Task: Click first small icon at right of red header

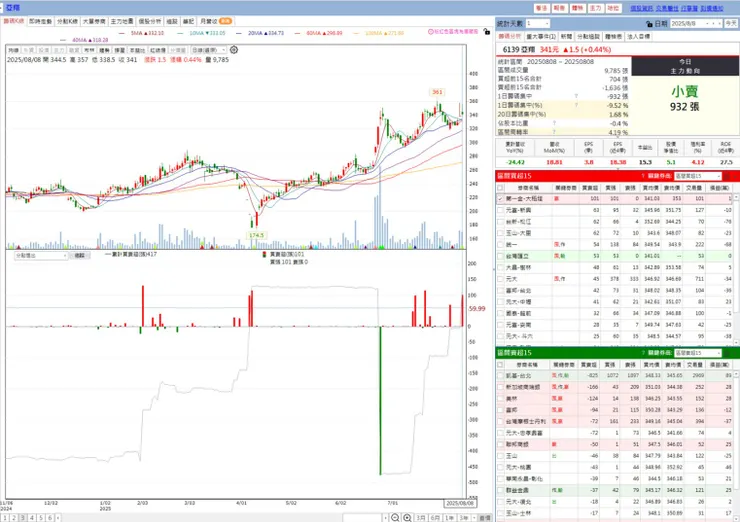Action: [x=727, y=176]
